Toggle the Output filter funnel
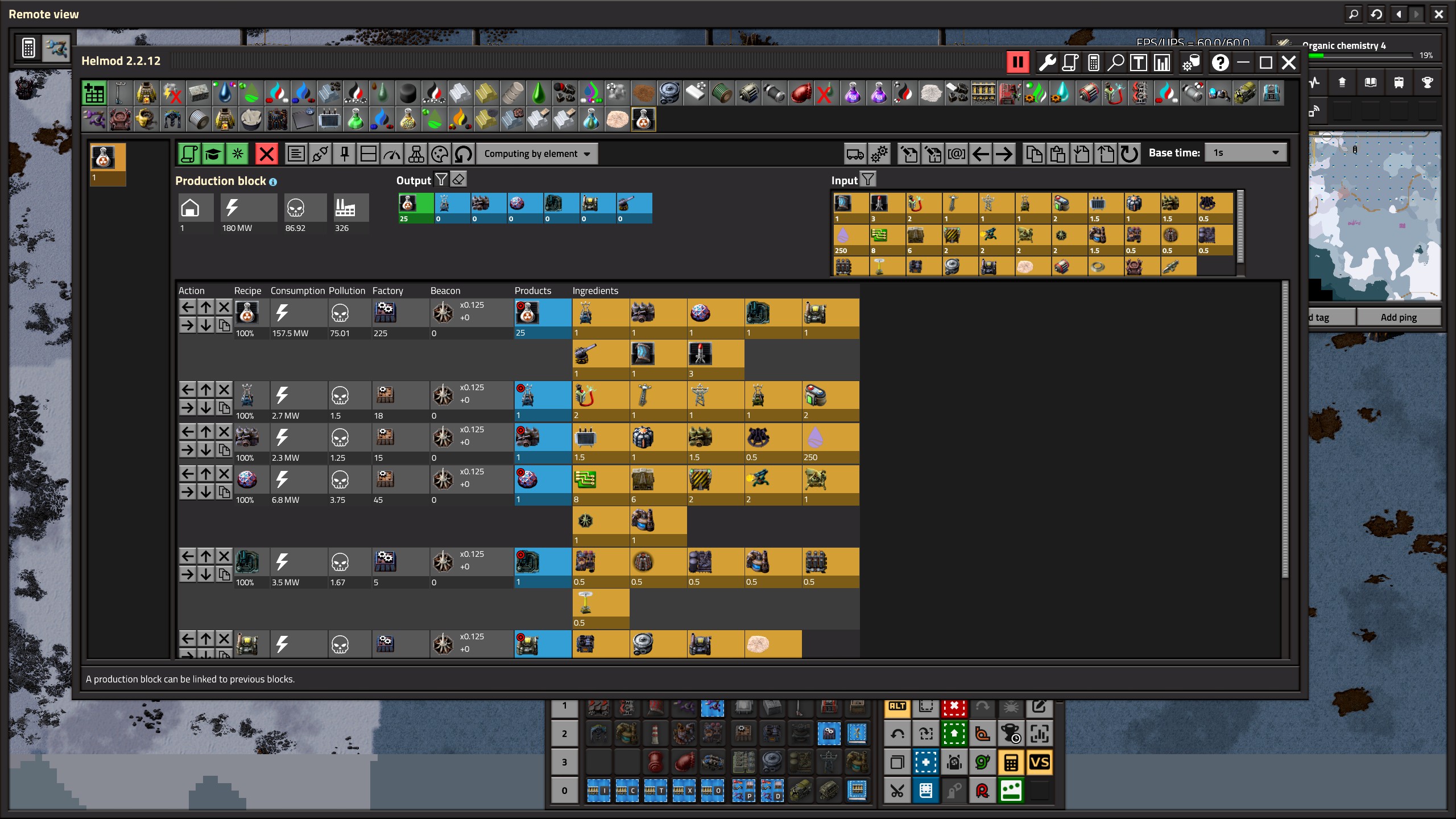Viewport: 1456px width, 819px height. click(x=441, y=180)
